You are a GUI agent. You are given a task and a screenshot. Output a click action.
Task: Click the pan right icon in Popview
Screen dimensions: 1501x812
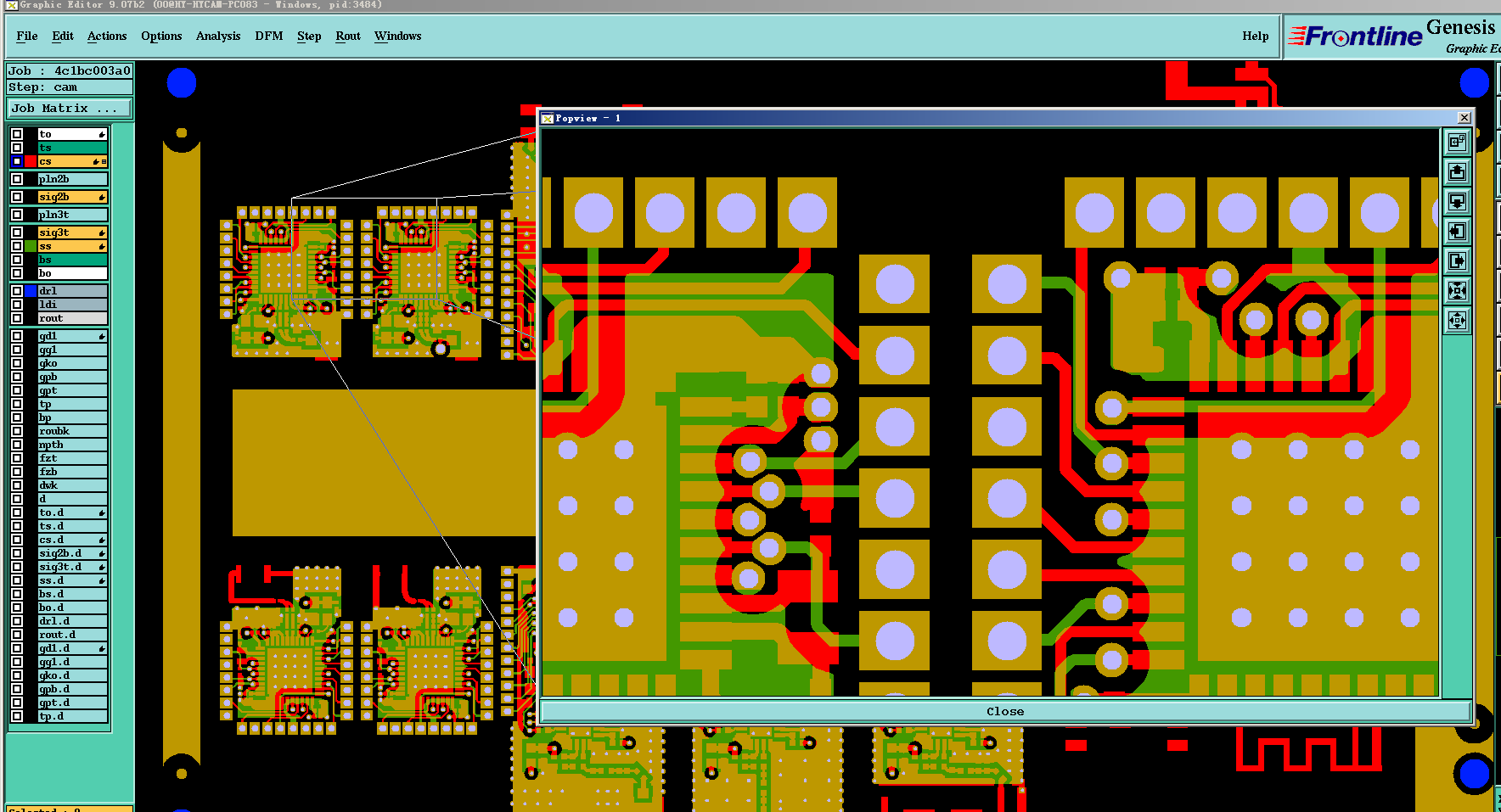coord(1457,261)
